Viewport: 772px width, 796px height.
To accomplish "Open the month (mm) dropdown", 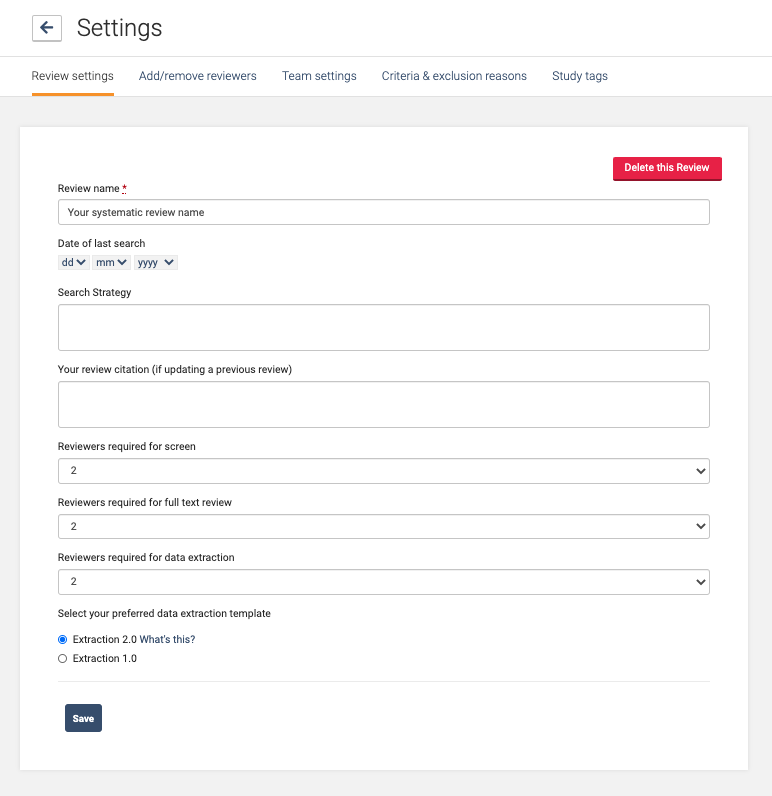I will click(x=110, y=263).
